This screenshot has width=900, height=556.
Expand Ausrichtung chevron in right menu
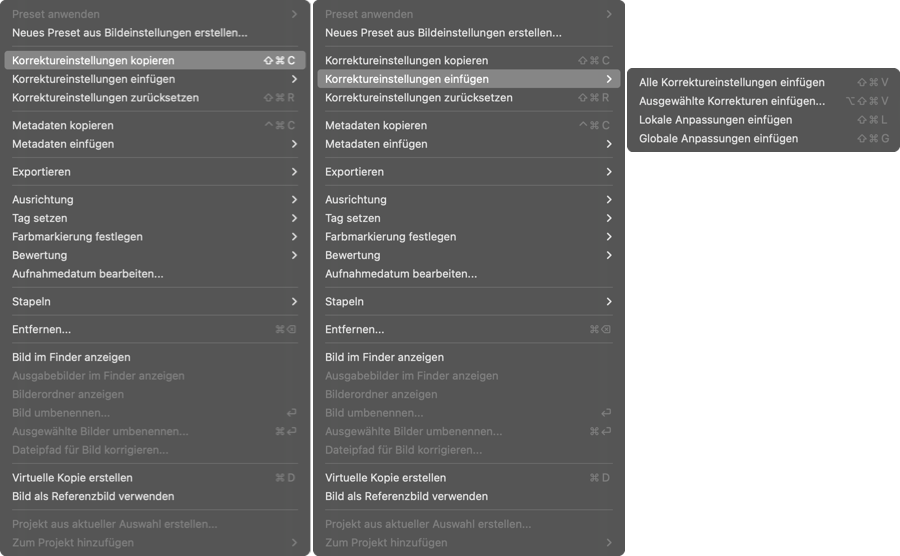(x=608, y=200)
